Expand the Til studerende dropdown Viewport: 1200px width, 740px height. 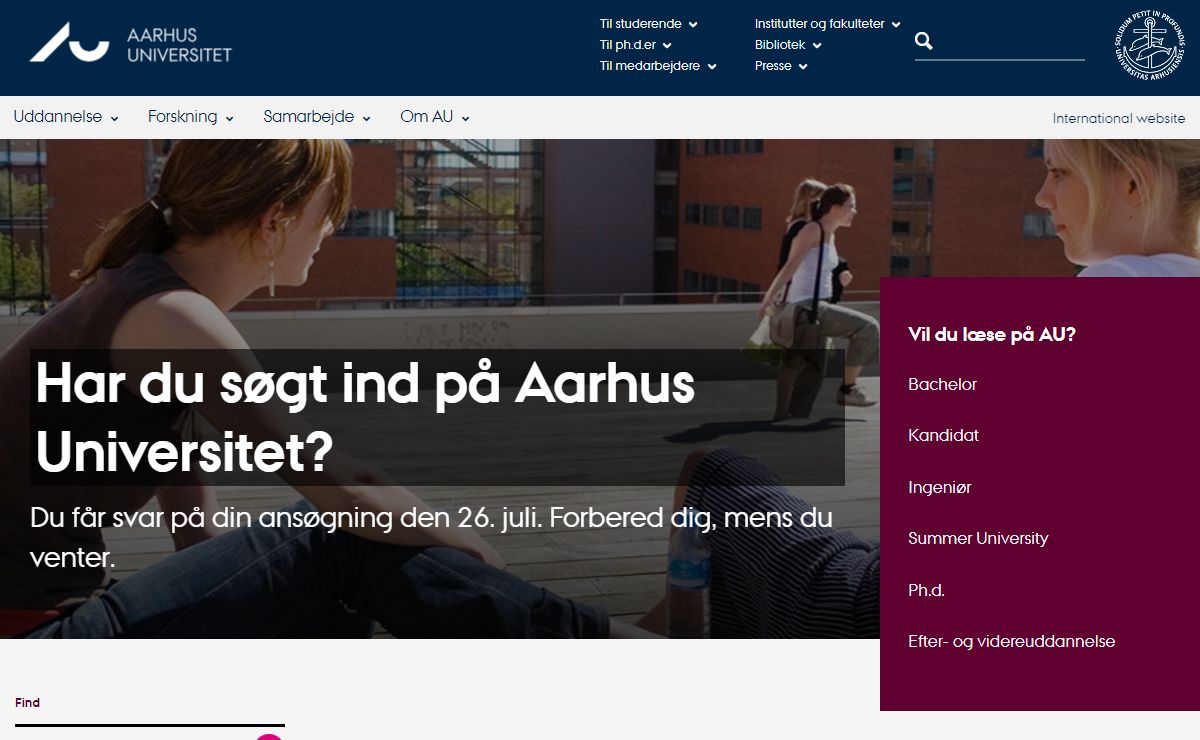(x=648, y=24)
